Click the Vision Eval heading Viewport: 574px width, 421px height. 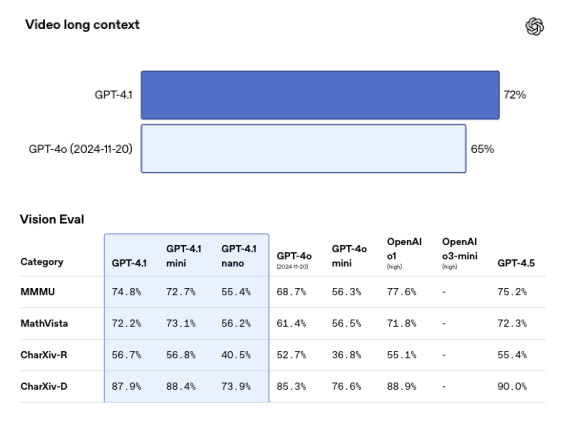click(x=52, y=219)
